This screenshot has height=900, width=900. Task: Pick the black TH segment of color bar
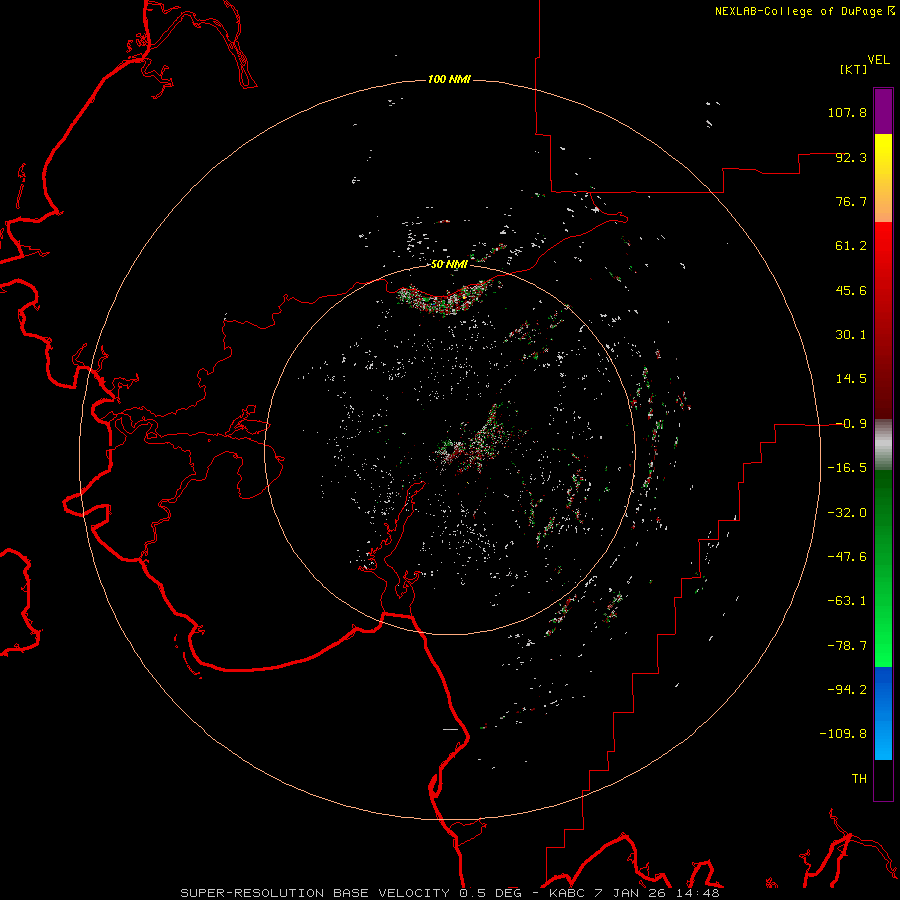click(883, 780)
